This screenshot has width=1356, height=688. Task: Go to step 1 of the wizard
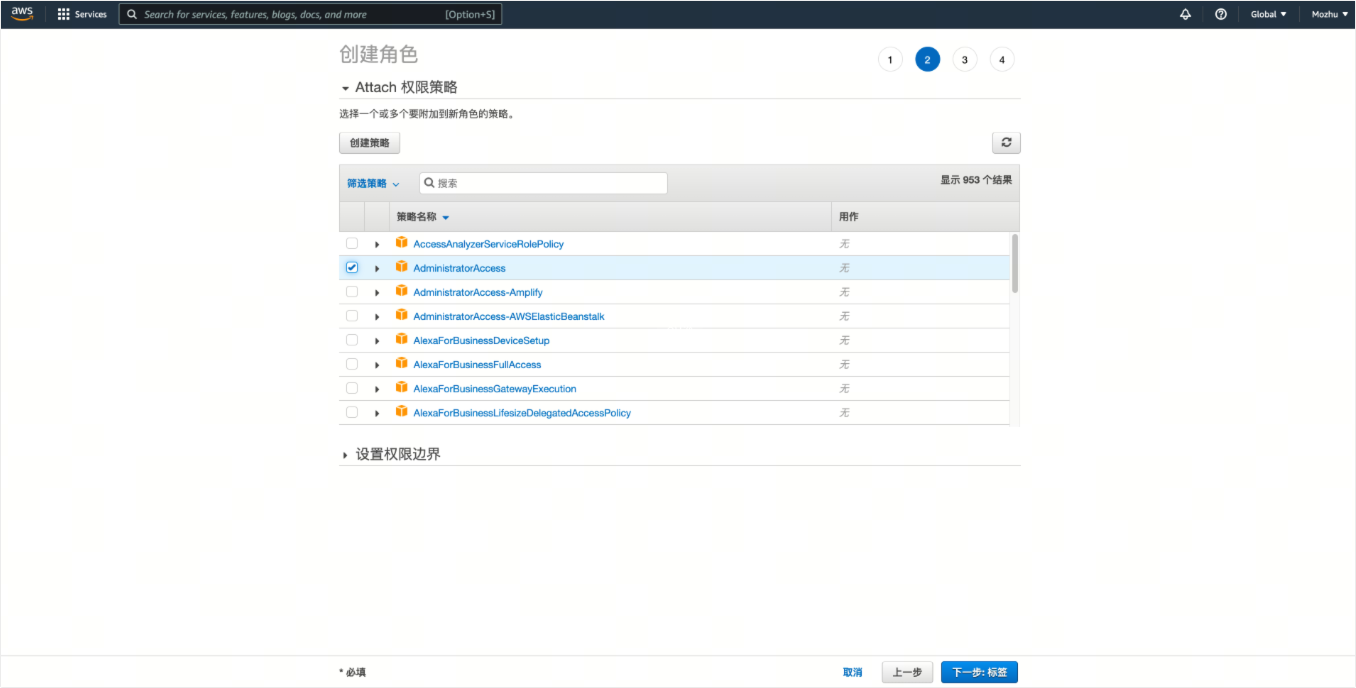click(890, 60)
